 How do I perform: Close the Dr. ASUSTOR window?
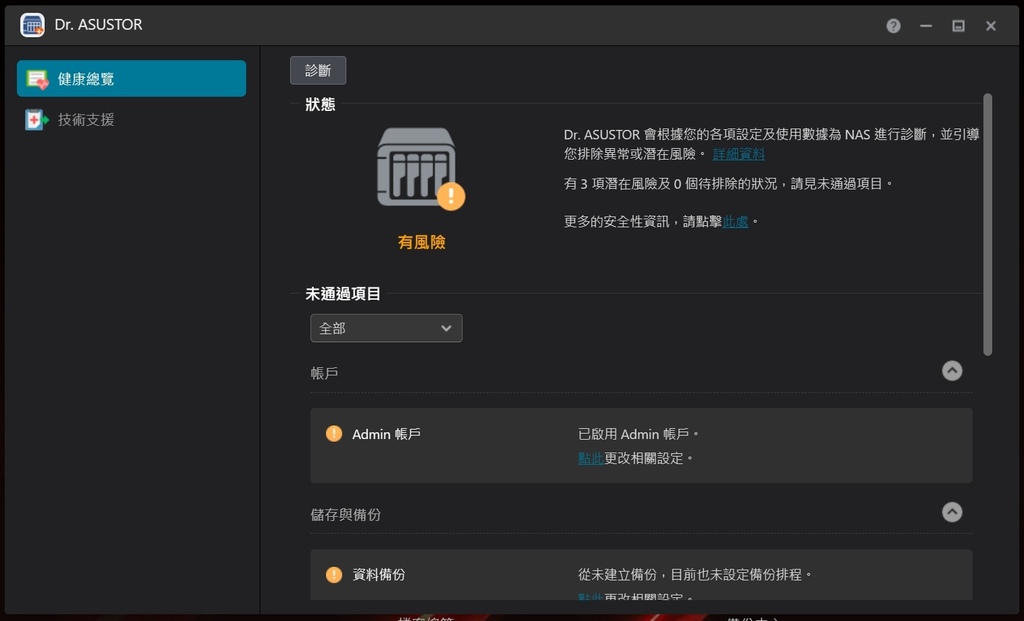coord(991,25)
